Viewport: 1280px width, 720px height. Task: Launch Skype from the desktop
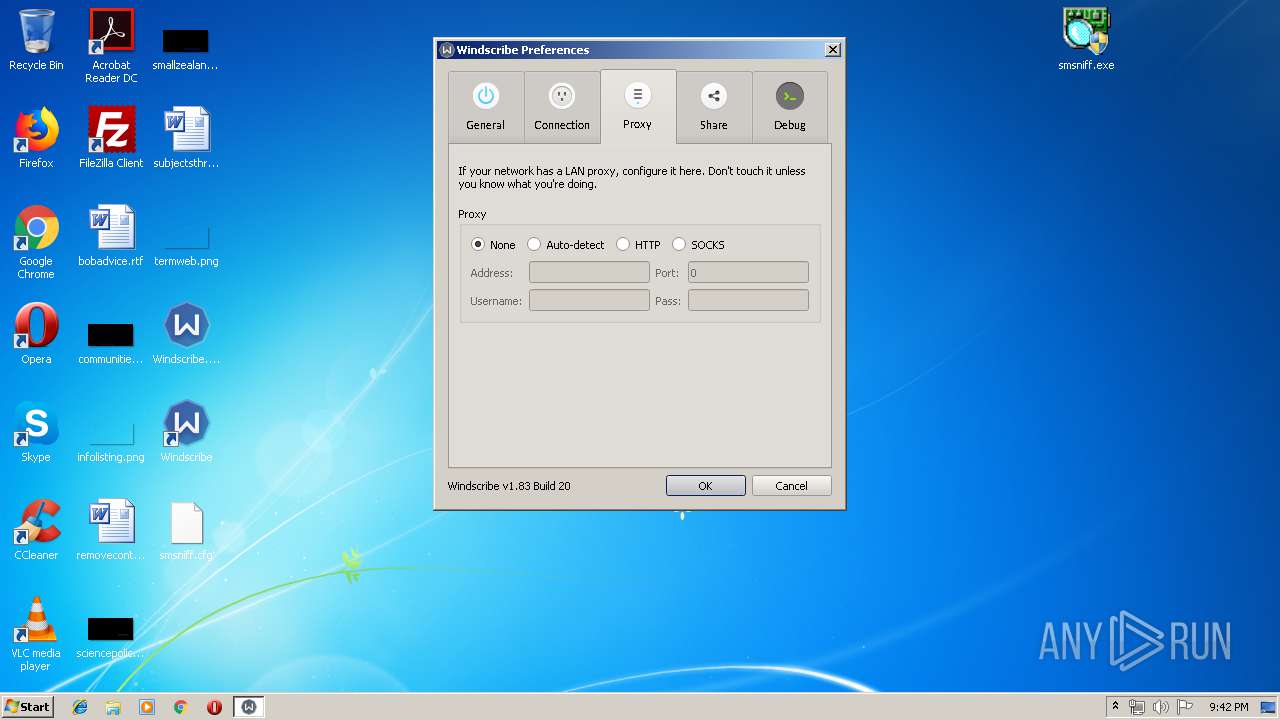[36, 431]
